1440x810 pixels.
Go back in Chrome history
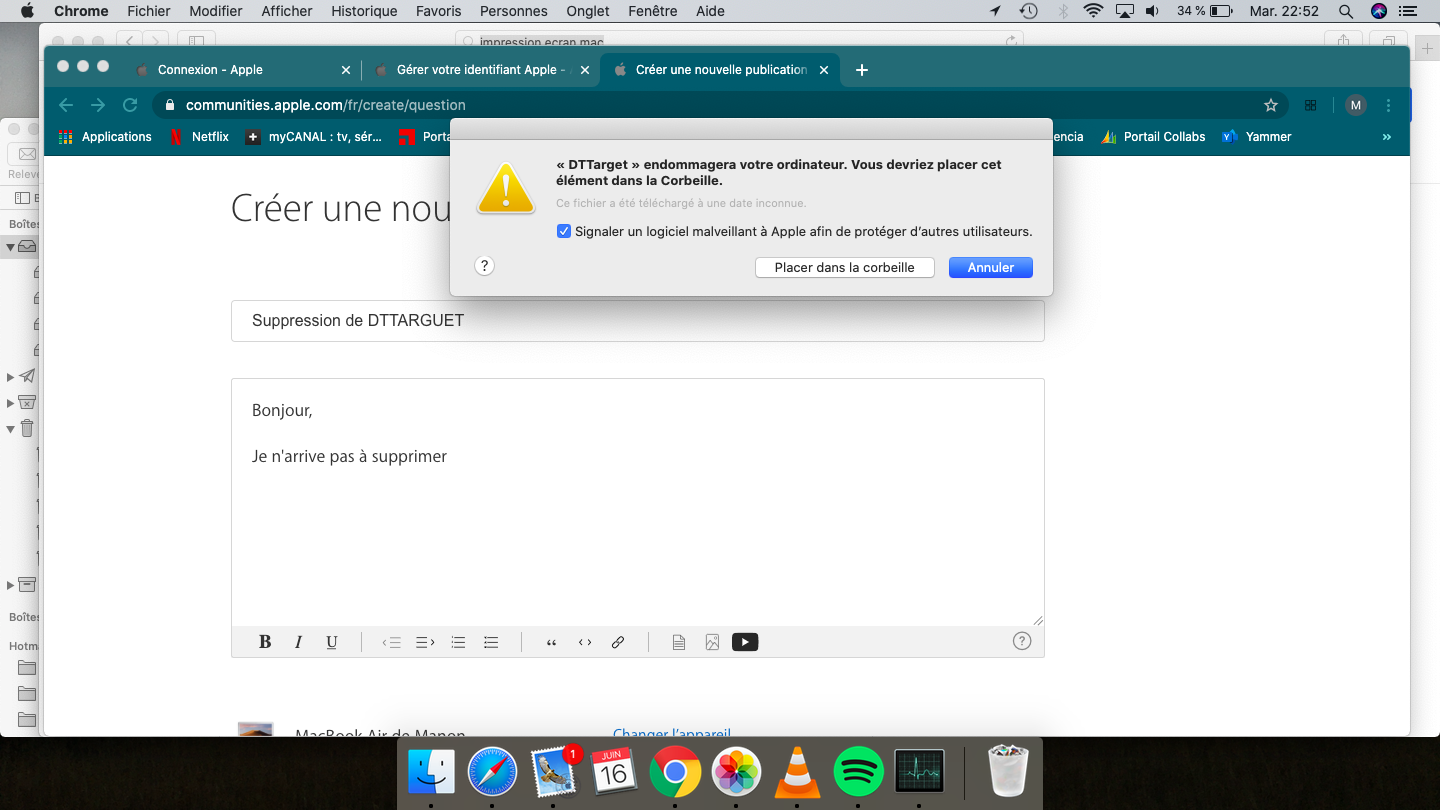tap(66, 105)
